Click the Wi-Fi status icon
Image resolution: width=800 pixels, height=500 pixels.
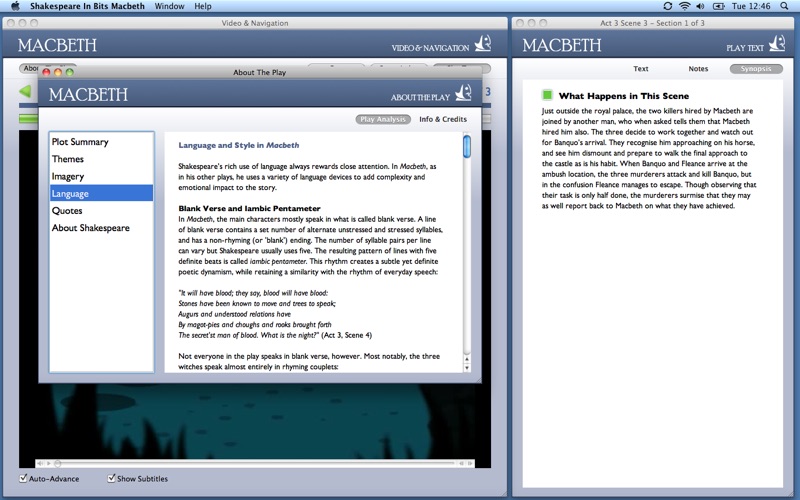point(684,6)
